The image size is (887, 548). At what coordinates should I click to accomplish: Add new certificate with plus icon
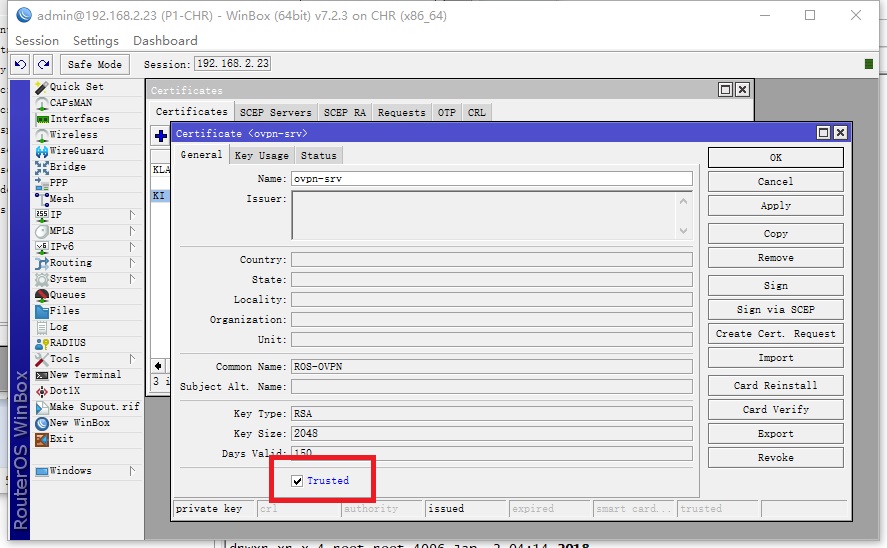pos(160,136)
